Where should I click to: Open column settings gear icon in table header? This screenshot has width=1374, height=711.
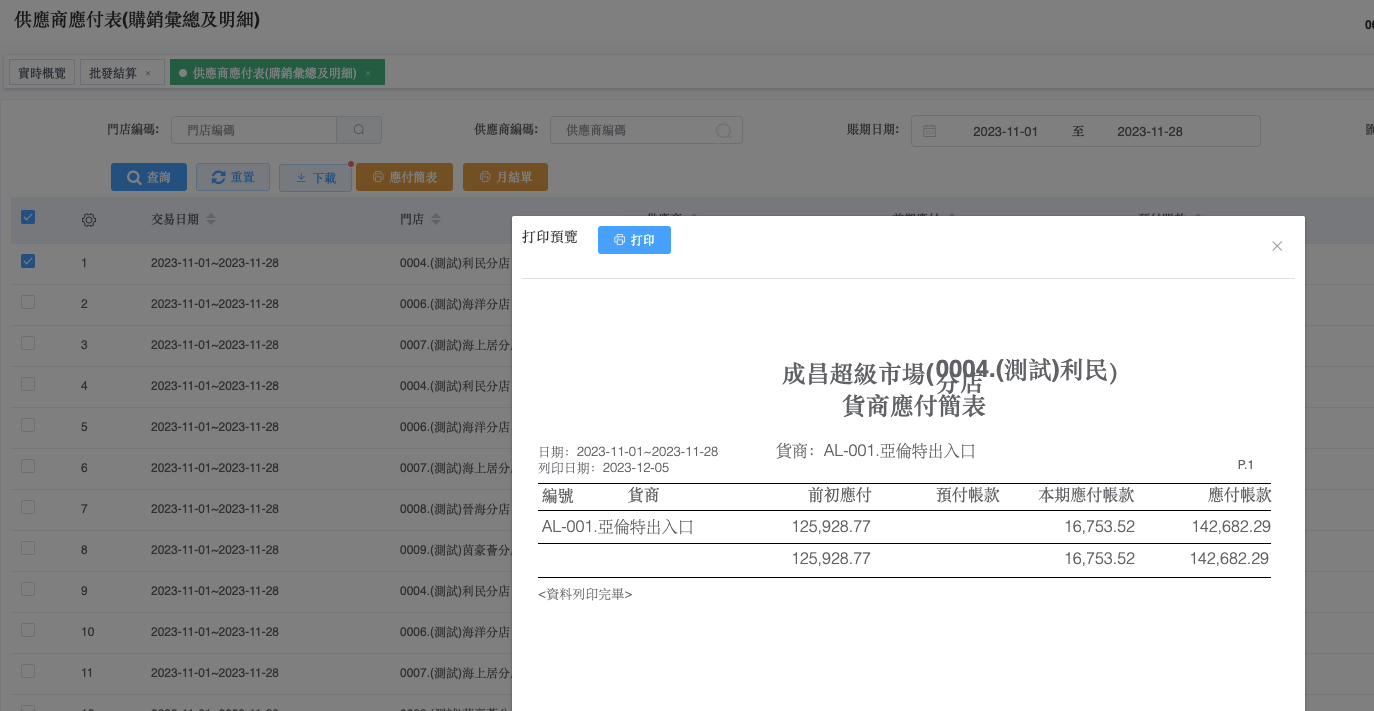pos(88,219)
